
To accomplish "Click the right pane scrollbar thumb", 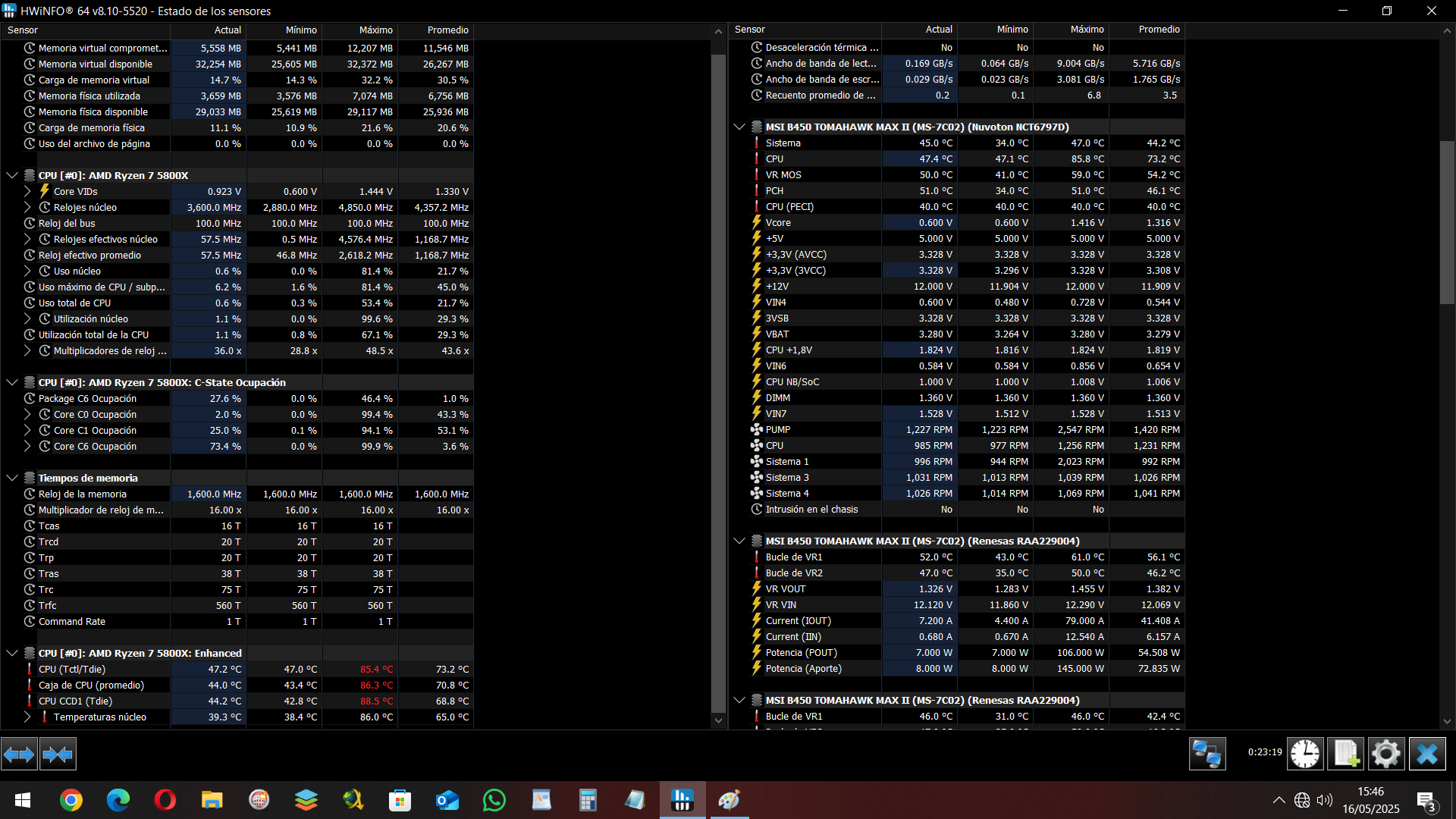I will coord(1447,222).
